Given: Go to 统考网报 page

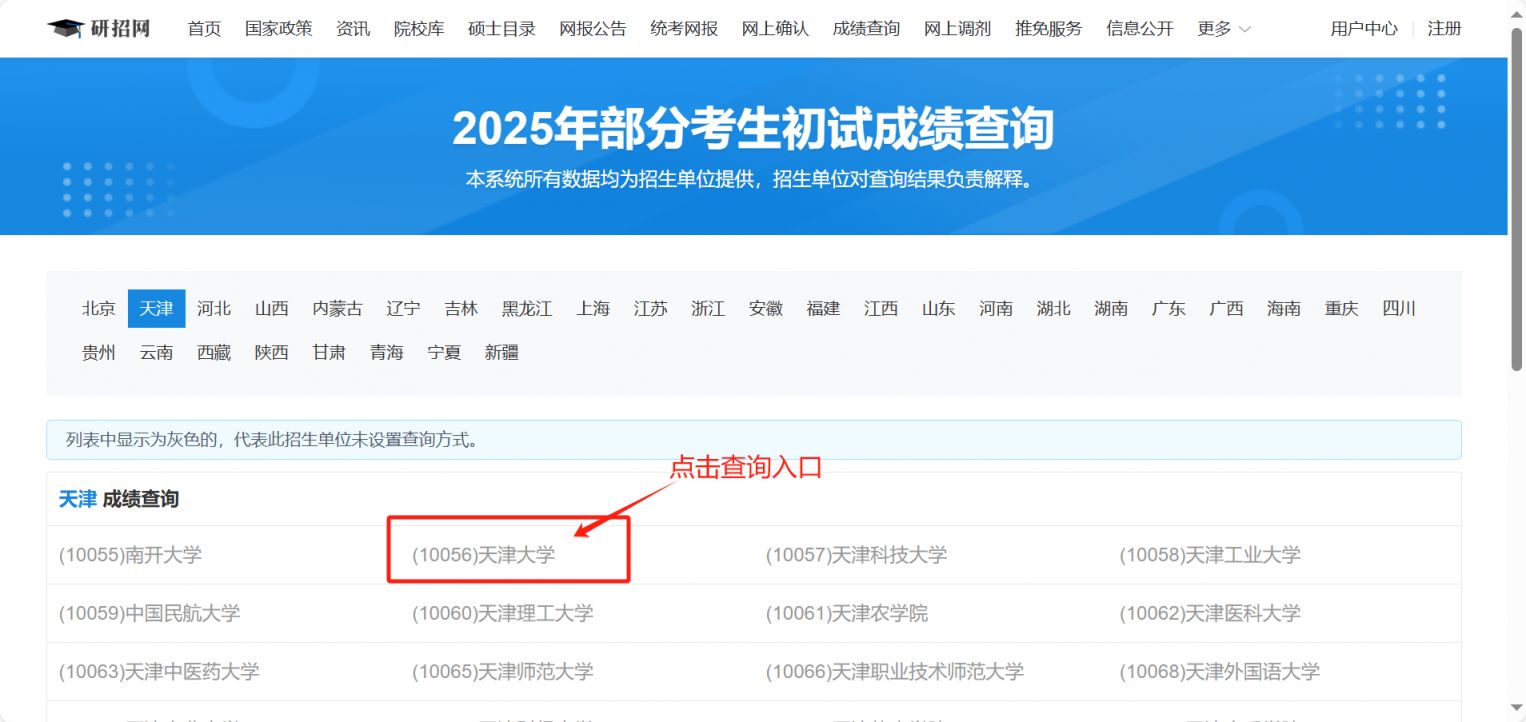Looking at the screenshot, I should tap(684, 29).
